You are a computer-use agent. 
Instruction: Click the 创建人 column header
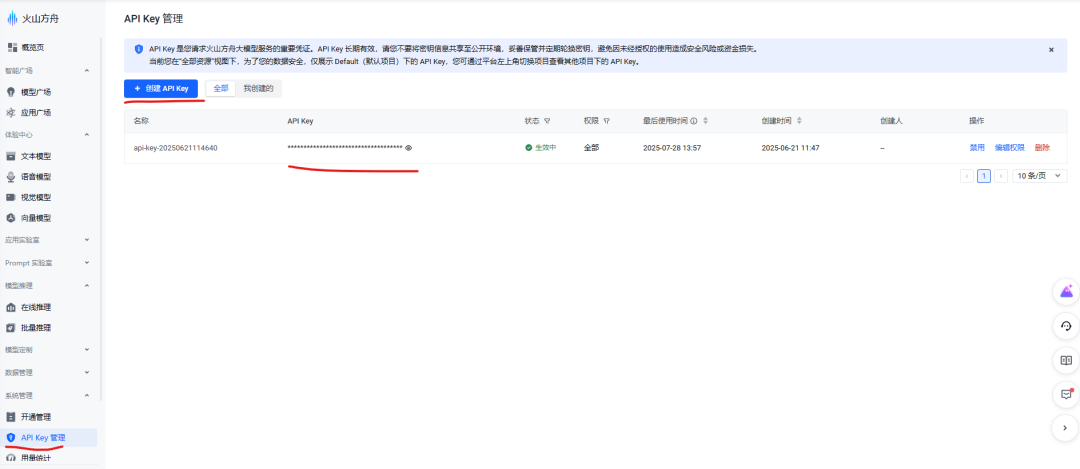coord(891,121)
